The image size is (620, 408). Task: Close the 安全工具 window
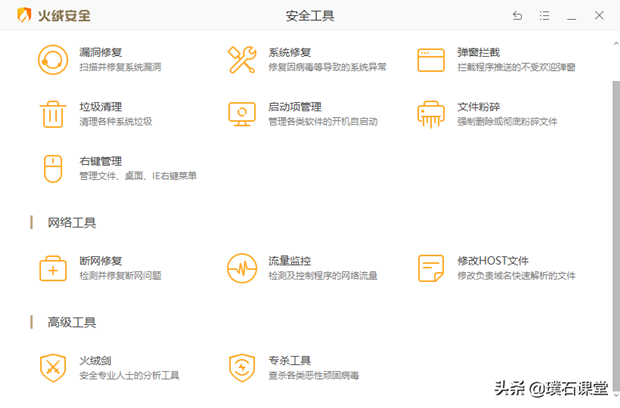(x=599, y=15)
